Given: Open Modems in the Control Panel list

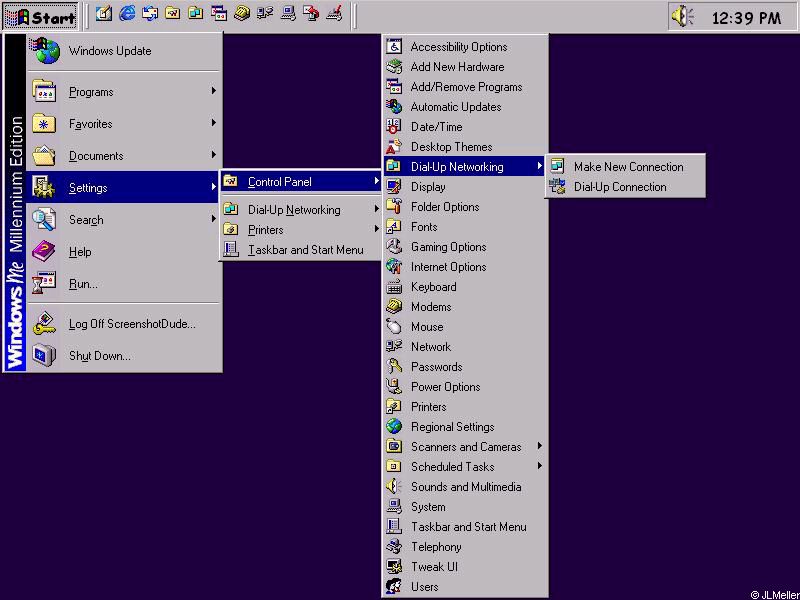Looking at the screenshot, I should coord(465,307).
